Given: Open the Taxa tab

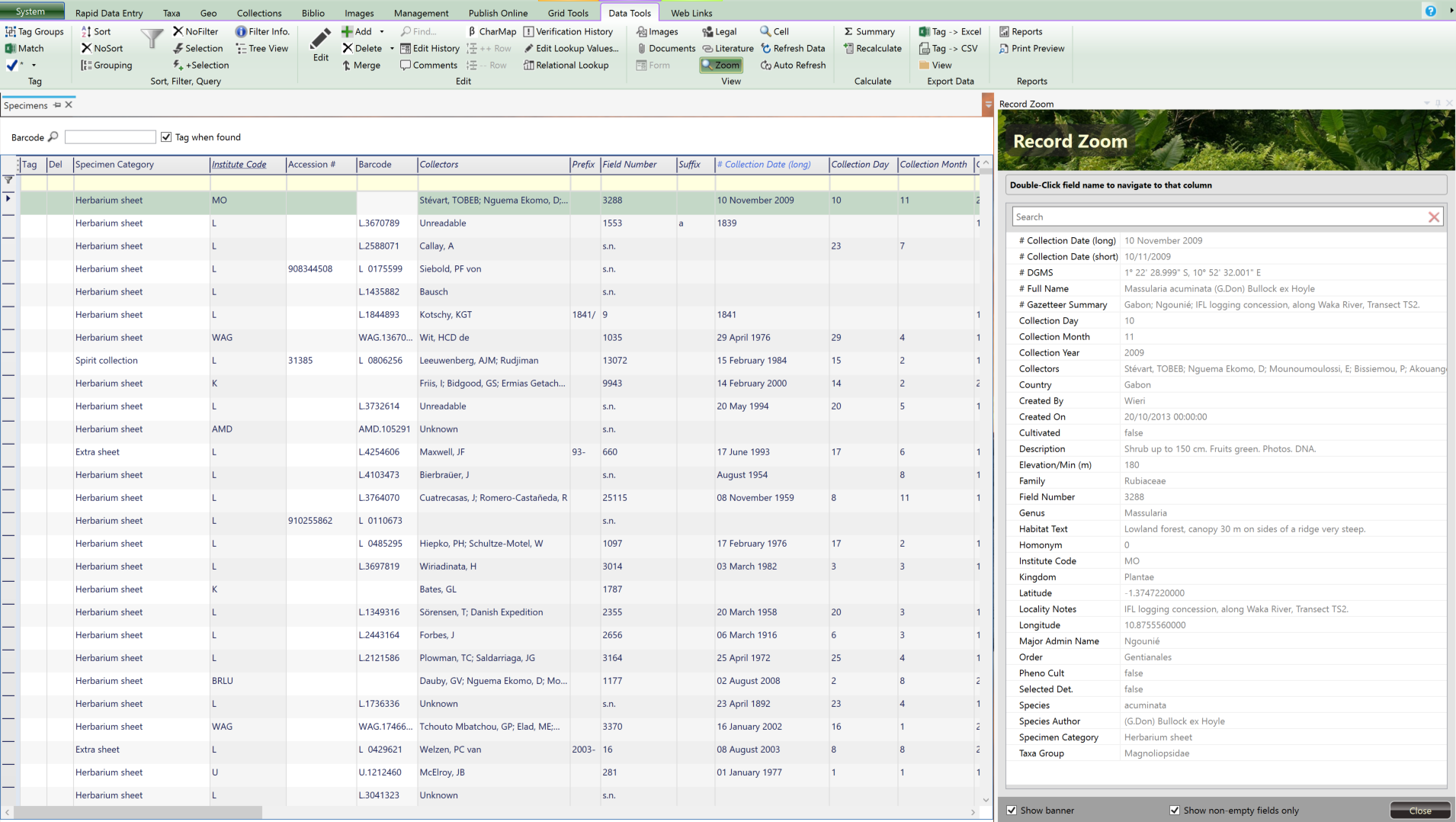Looking at the screenshot, I should pos(172,13).
